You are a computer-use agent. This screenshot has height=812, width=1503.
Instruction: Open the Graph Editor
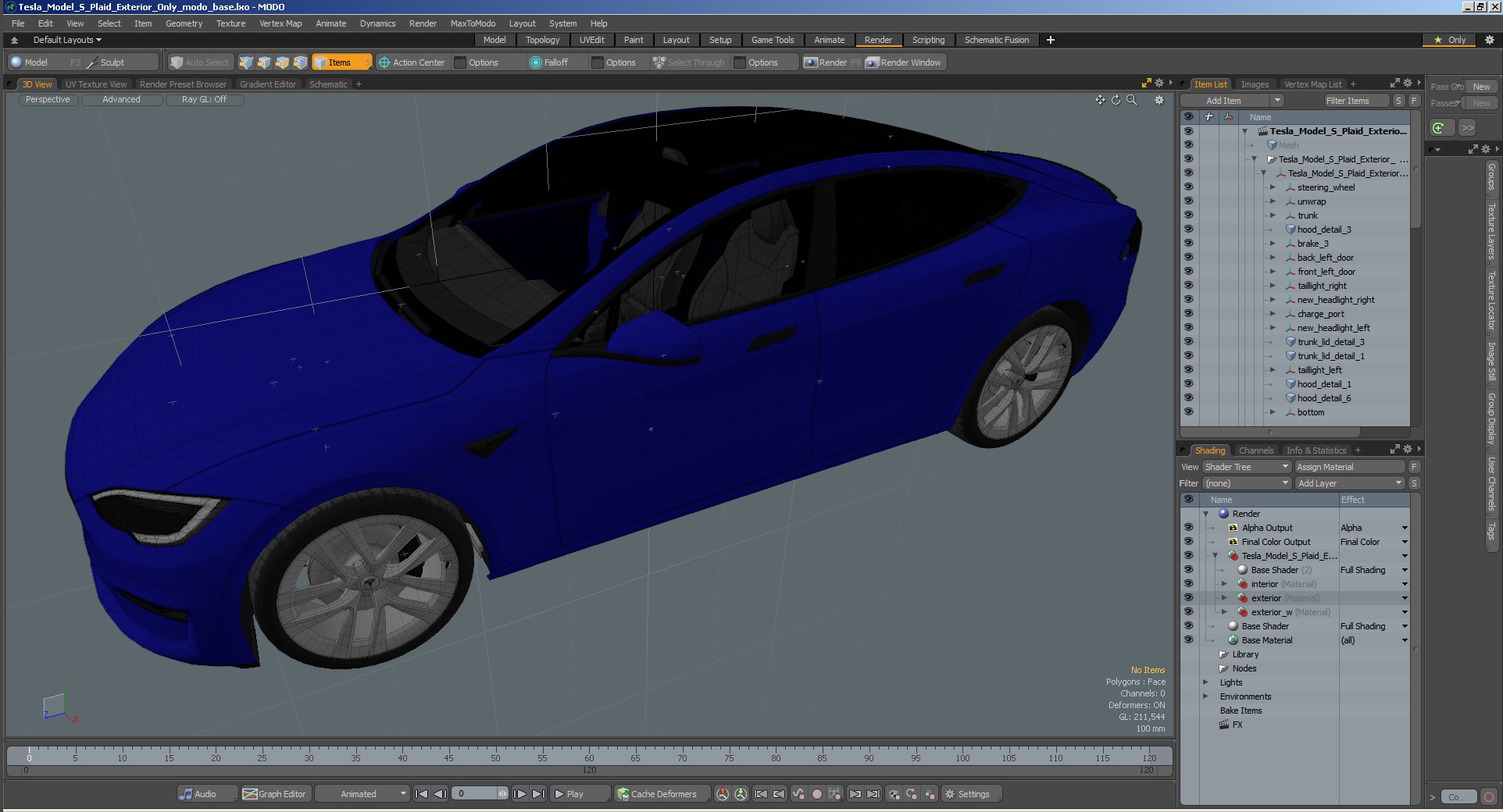pyautogui.click(x=274, y=794)
